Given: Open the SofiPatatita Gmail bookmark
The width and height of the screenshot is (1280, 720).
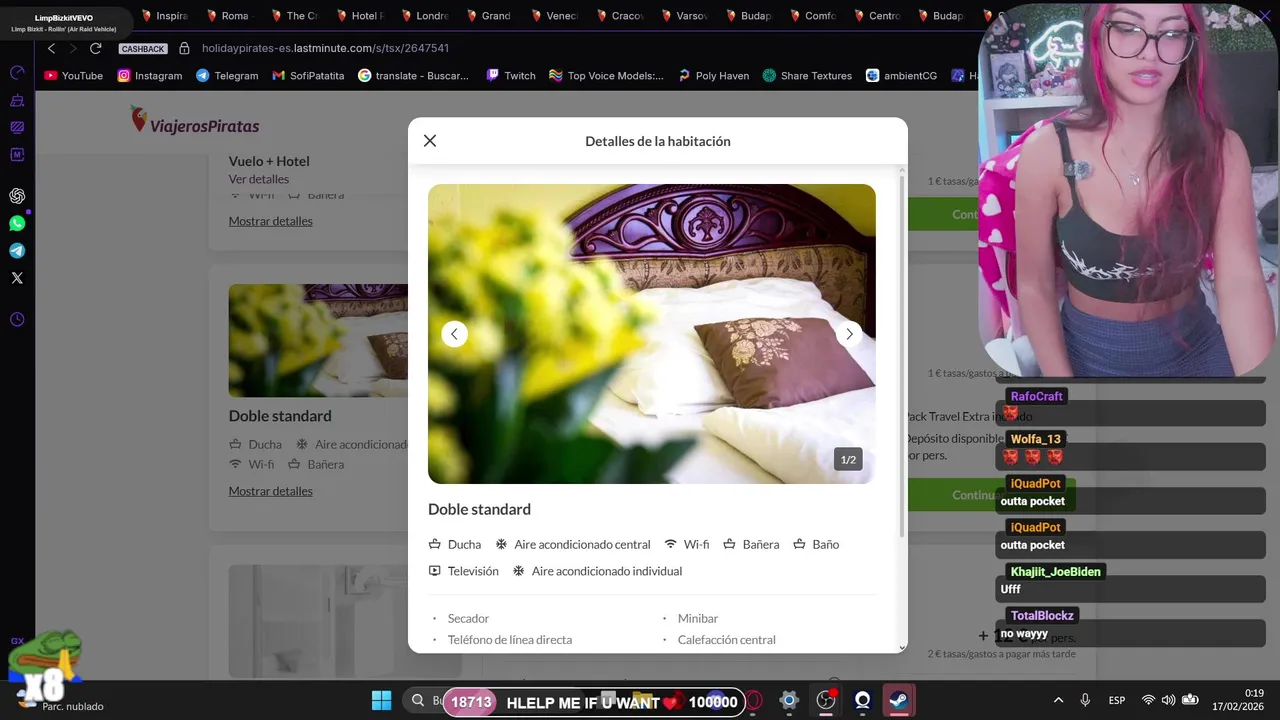Looking at the screenshot, I should coord(308,75).
